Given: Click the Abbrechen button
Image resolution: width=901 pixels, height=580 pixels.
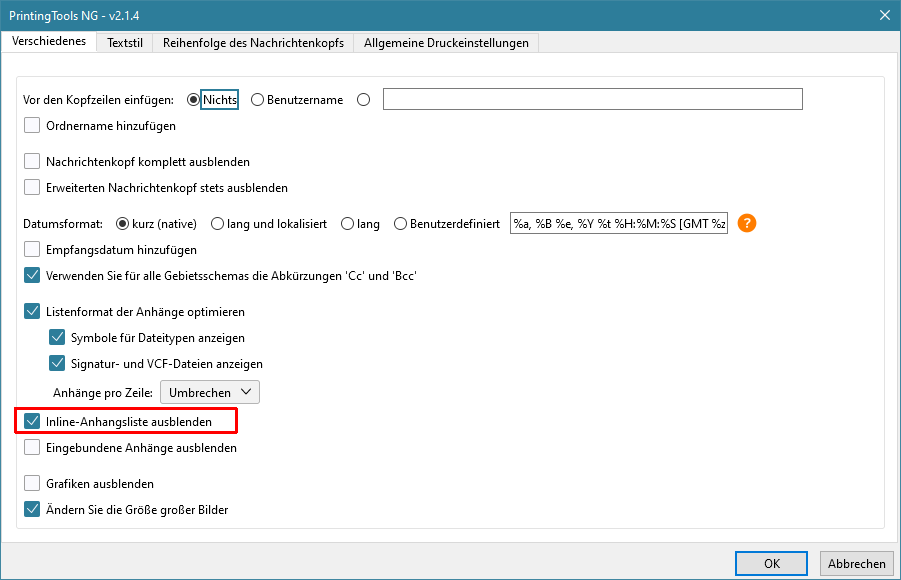Looking at the screenshot, I should point(856,563).
